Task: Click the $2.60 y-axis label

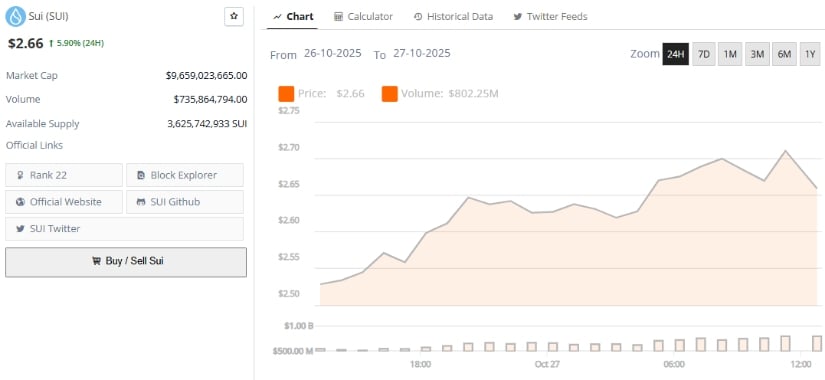Action: click(x=289, y=220)
